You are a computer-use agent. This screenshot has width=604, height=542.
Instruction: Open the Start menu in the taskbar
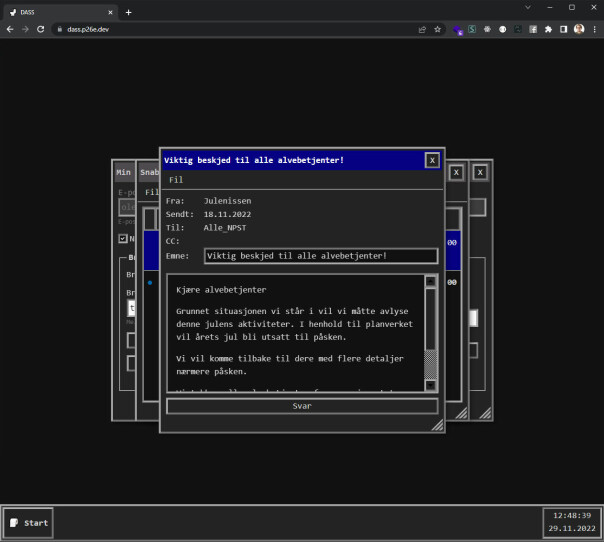(29, 523)
